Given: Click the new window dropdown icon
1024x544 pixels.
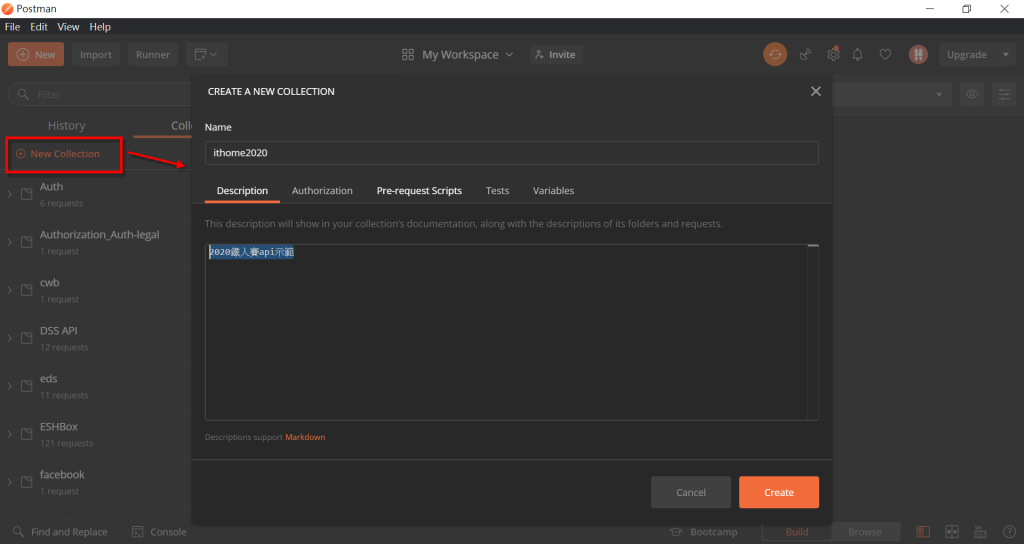Looking at the screenshot, I should coord(207,54).
